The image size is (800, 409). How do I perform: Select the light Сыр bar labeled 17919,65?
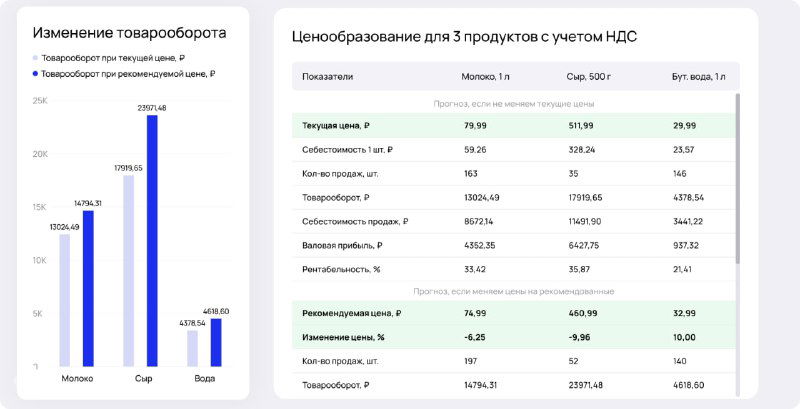(x=128, y=270)
